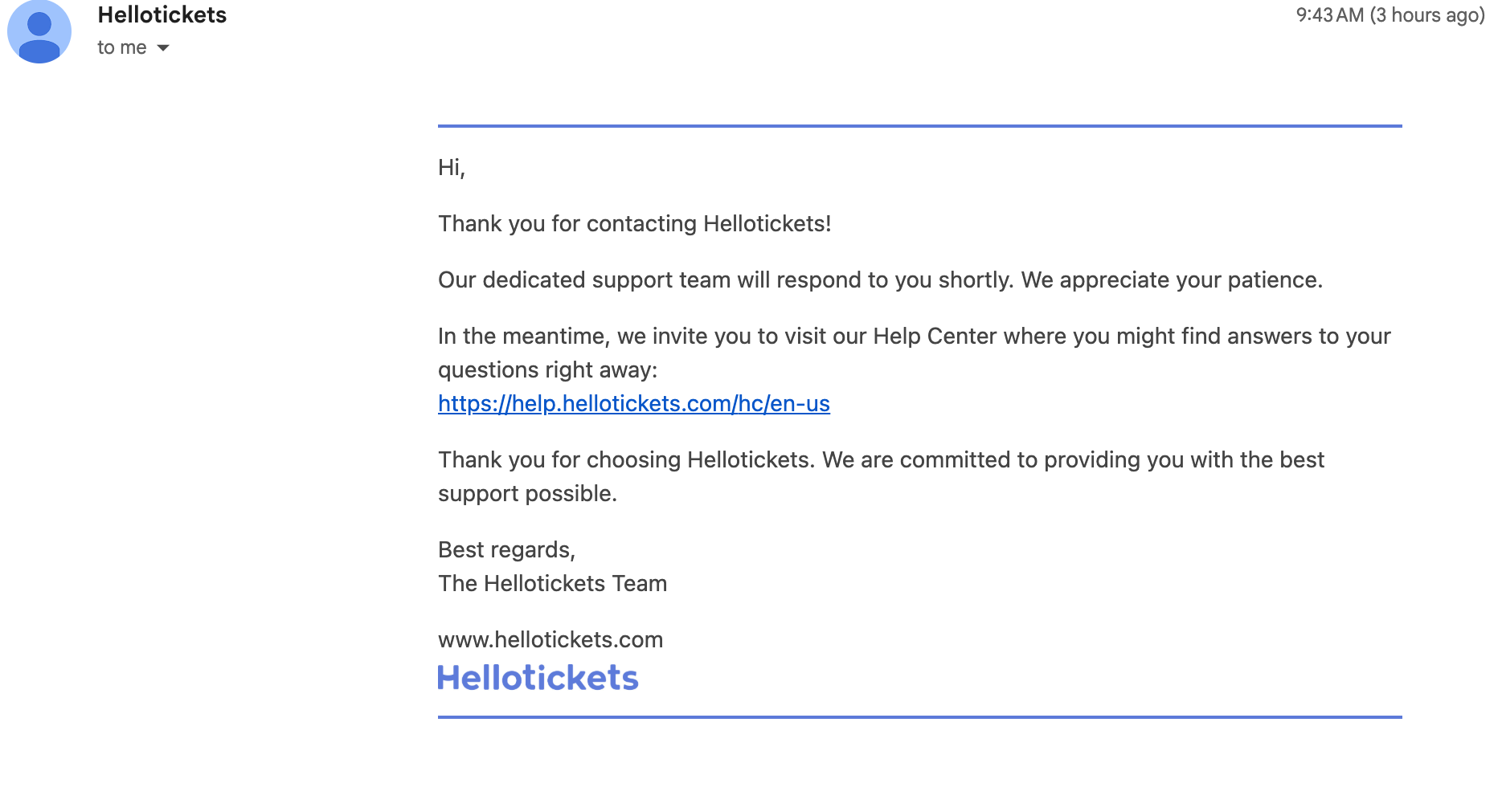
Task: Click www.hellotickets.com in the signature
Action: pyautogui.click(x=550, y=639)
